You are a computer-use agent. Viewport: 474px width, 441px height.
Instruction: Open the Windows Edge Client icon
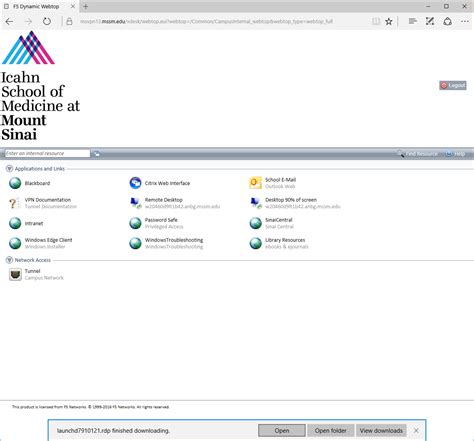tap(15, 243)
